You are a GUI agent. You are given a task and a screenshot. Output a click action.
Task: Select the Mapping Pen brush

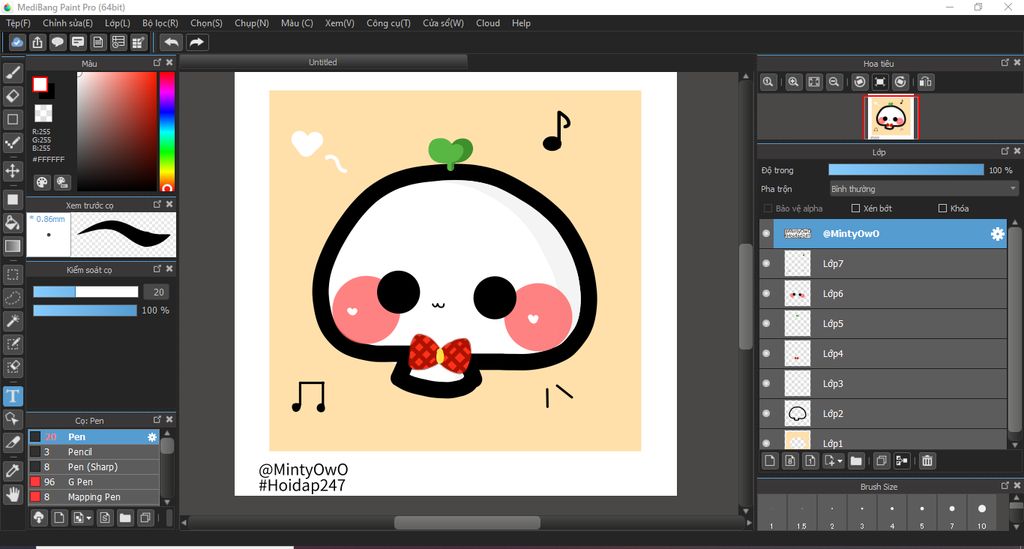93,497
